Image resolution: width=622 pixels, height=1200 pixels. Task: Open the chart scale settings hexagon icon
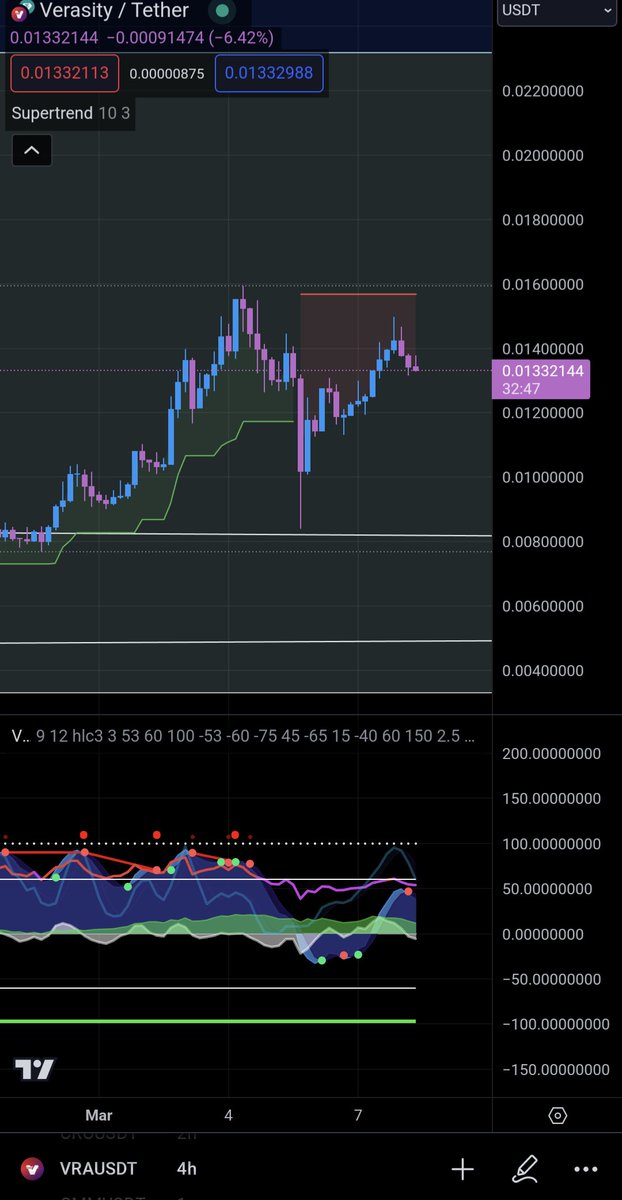(558, 1115)
